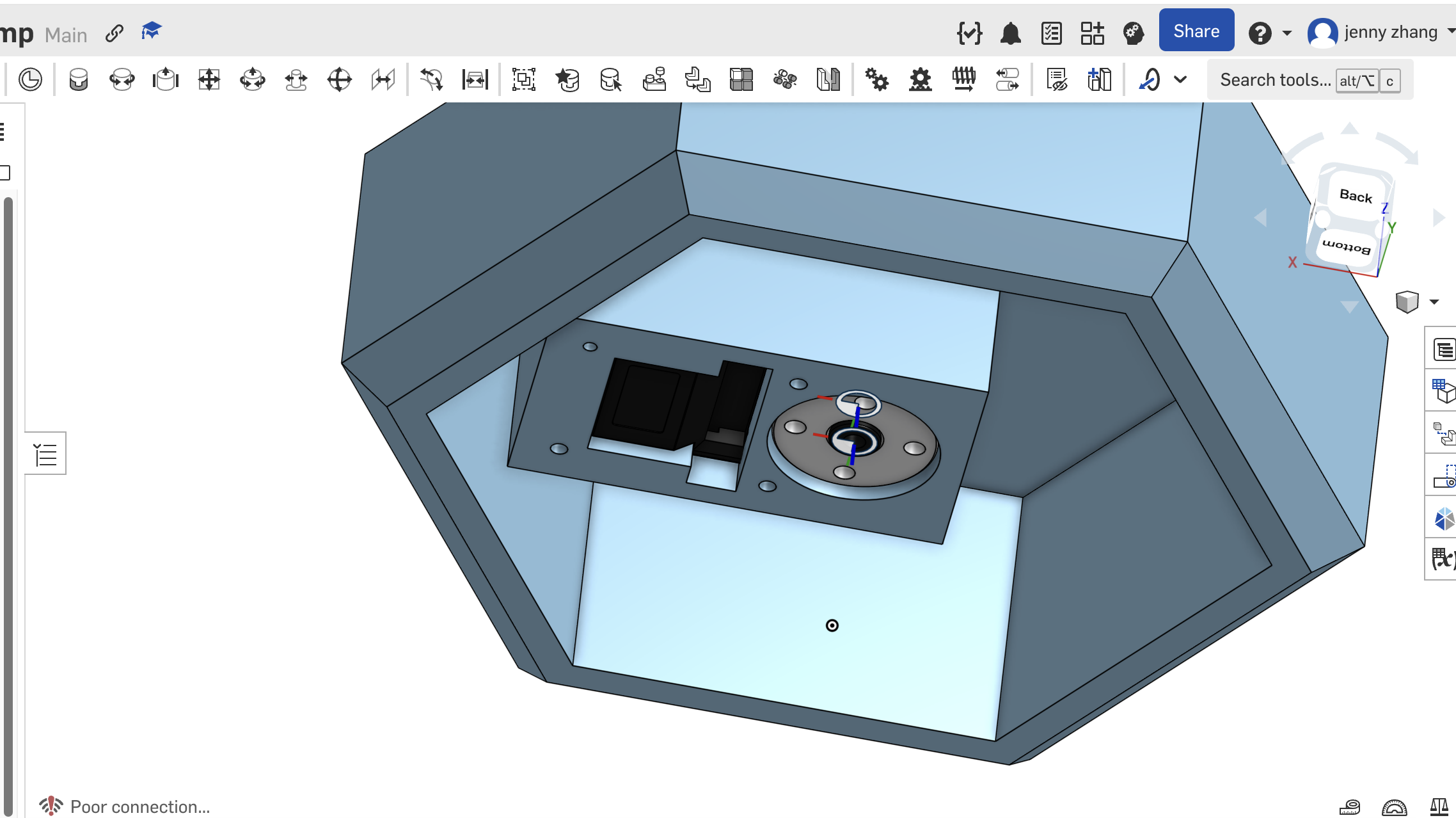Screen dimensions: 1456x818
Task: Click the Share button
Action: 1196,31
